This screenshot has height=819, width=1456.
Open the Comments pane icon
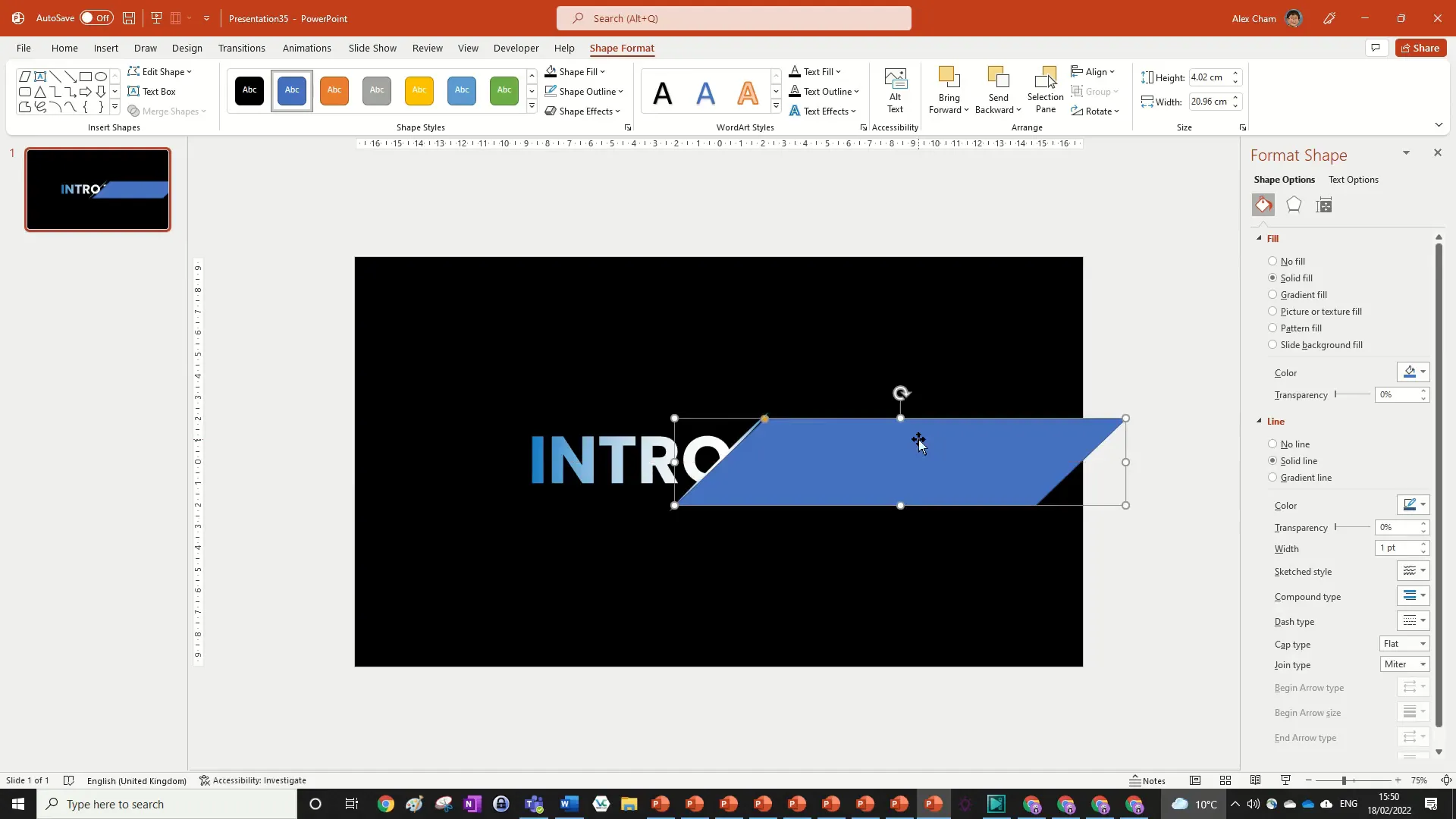(1376, 48)
